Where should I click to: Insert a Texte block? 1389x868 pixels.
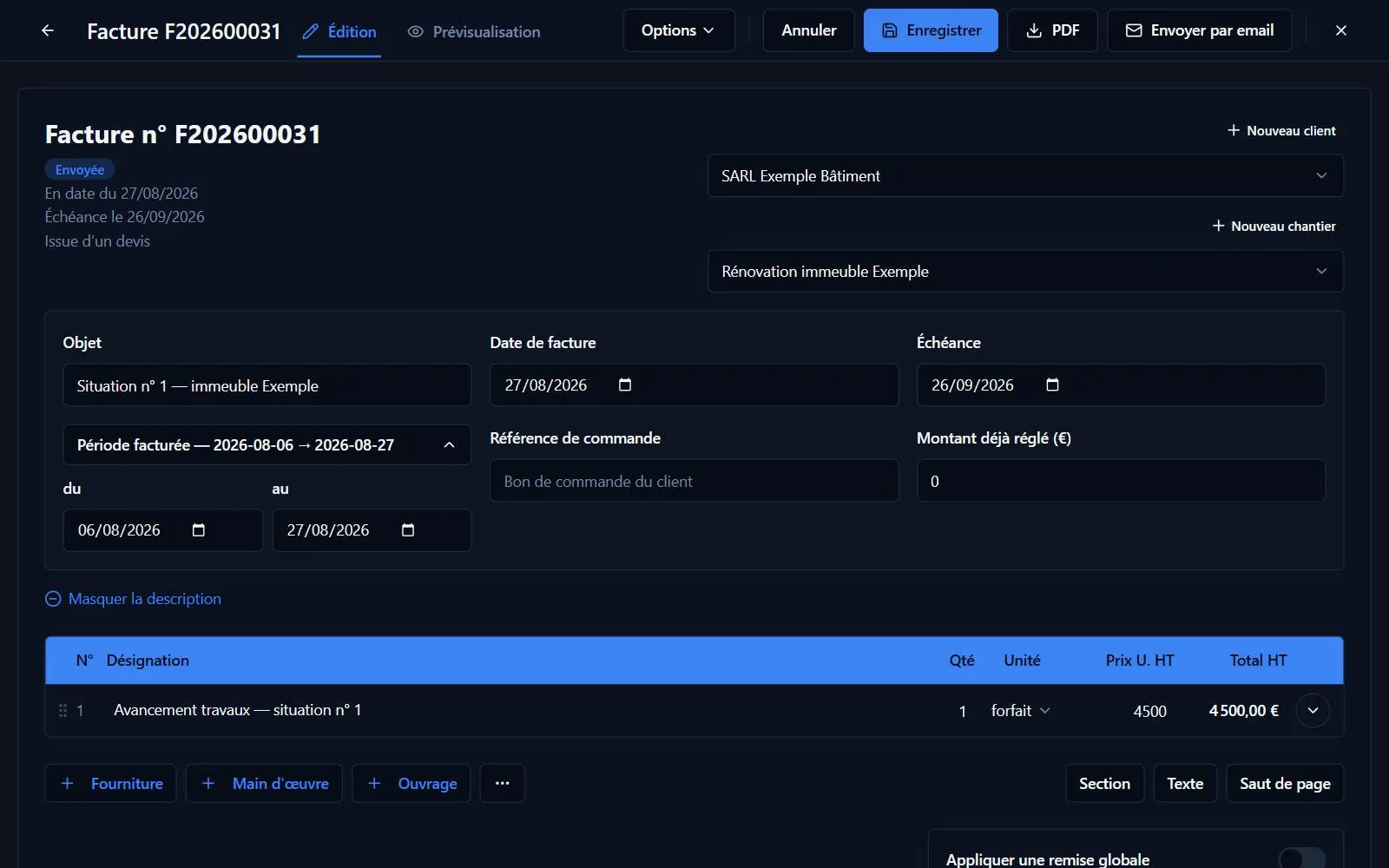1185,783
